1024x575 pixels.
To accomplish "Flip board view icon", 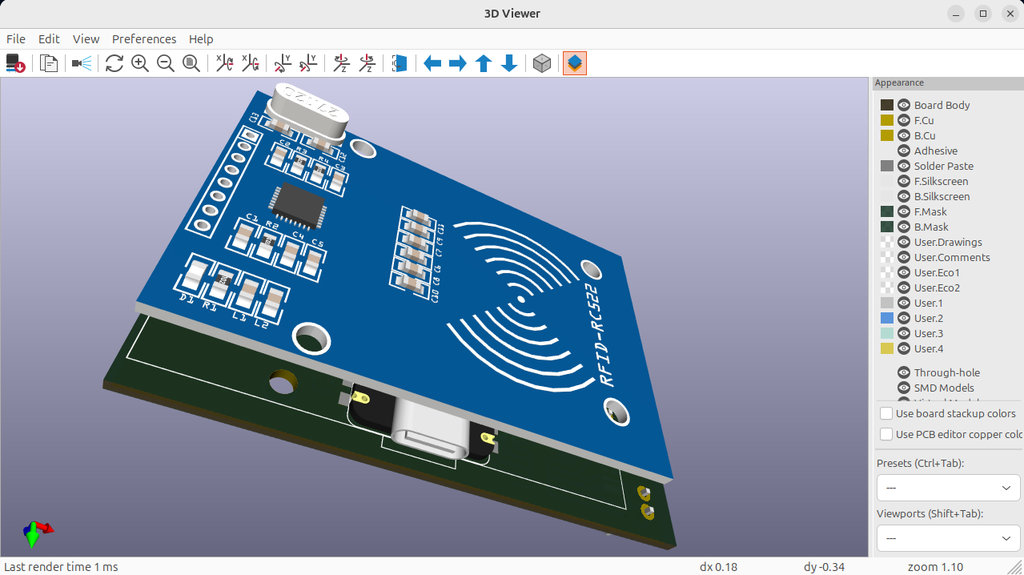I will pyautogui.click(x=400, y=63).
